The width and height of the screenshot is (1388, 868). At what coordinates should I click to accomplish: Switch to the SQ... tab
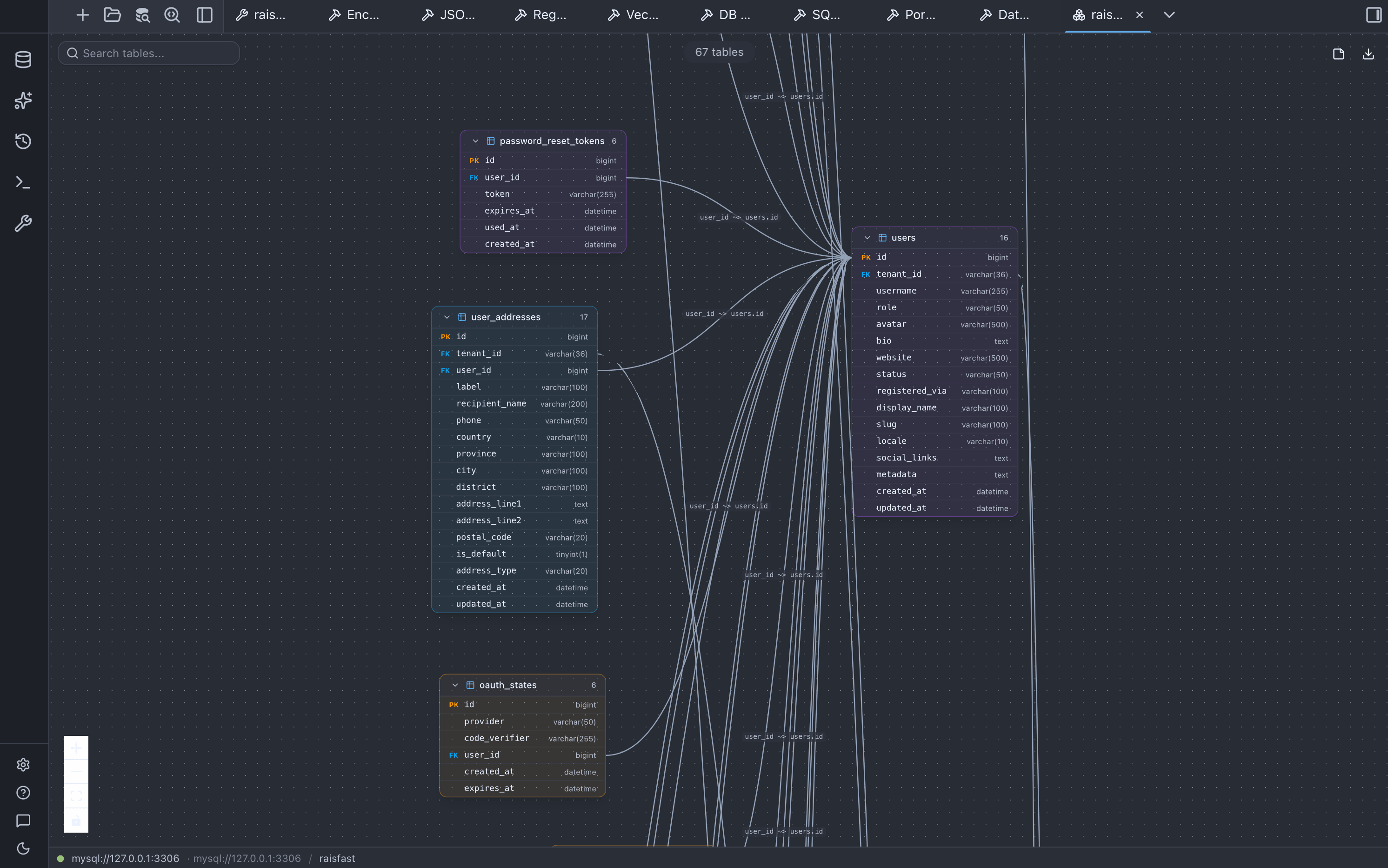817,15
